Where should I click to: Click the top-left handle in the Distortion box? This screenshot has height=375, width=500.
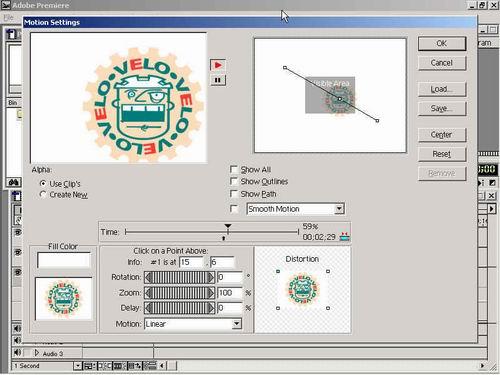[x=278, y=272]
